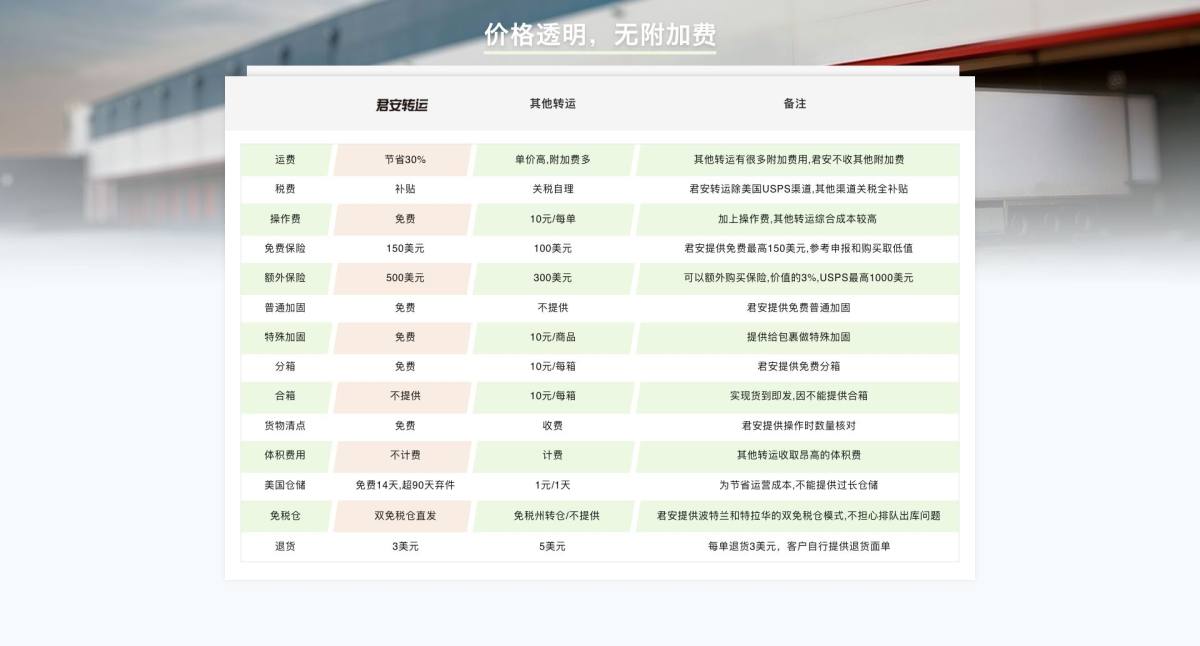Select the 150美元 insurance value

[404, 248]
